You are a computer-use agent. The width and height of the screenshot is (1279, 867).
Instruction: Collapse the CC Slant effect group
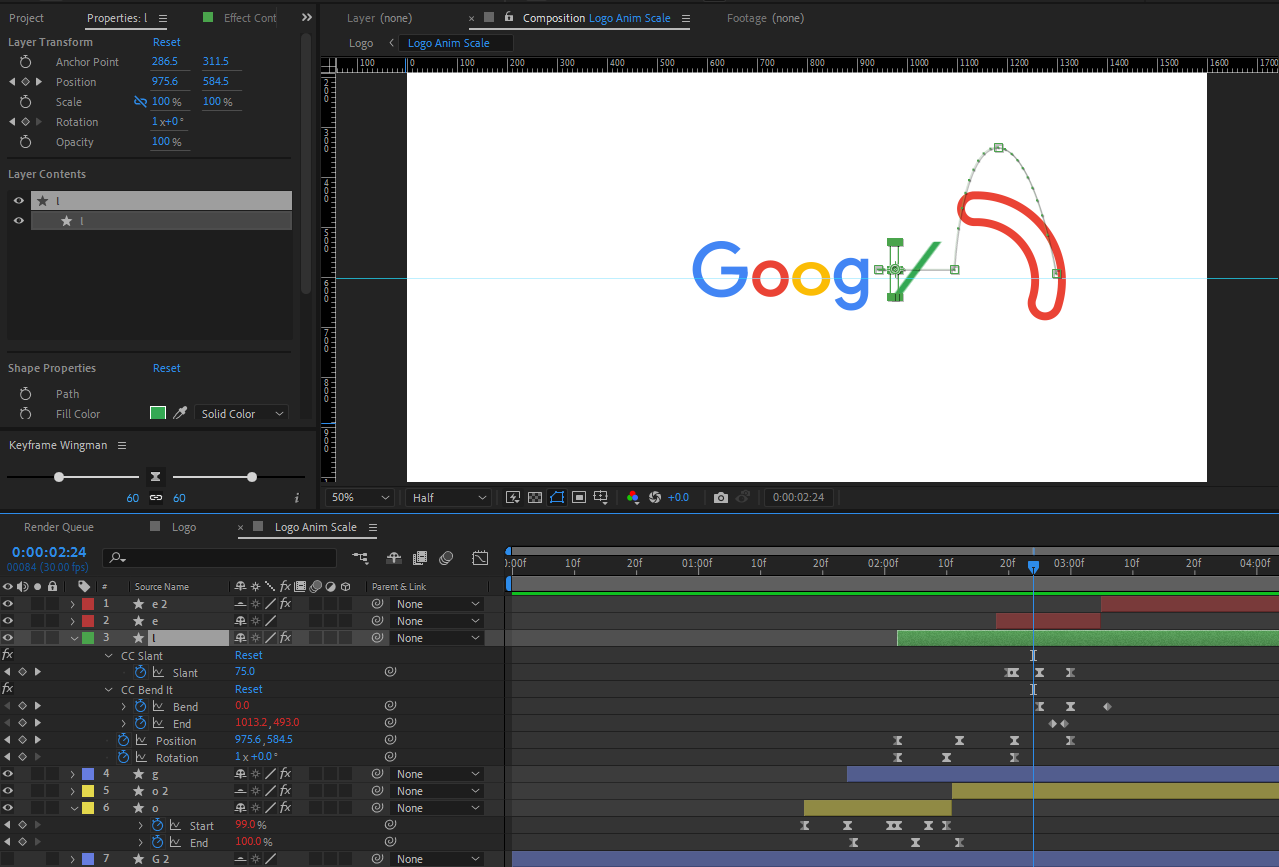coord(109,656)
